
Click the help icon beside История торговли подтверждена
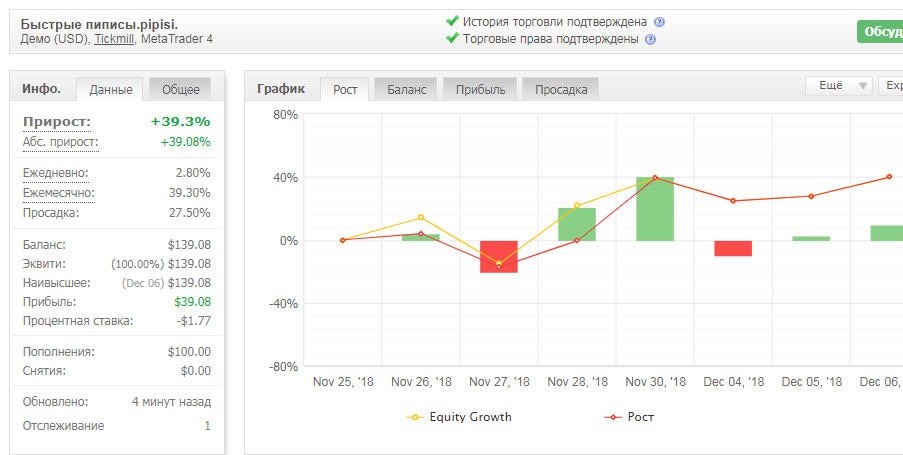point(659,22)
